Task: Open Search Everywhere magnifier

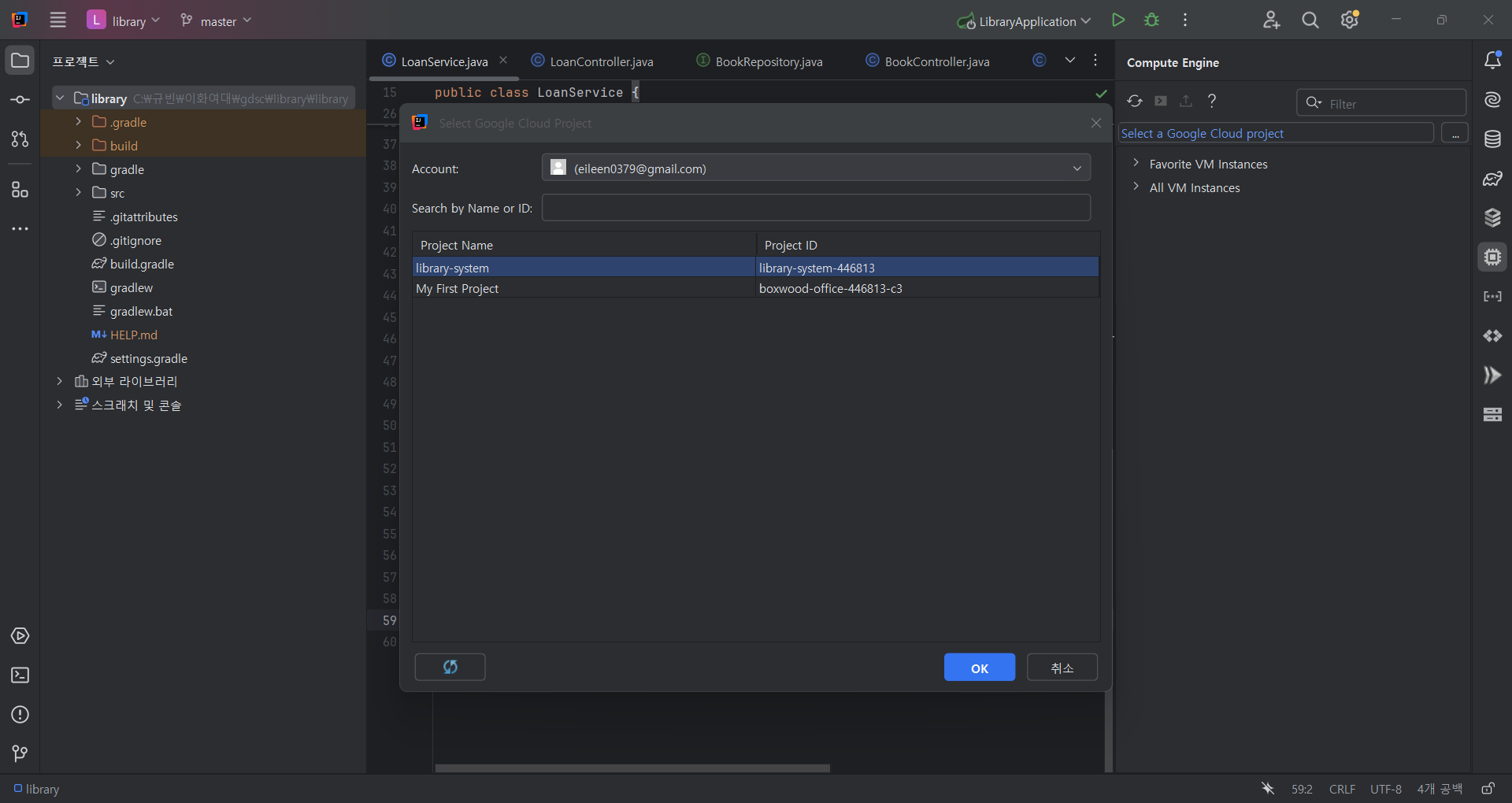Action: pos(1310,20)
